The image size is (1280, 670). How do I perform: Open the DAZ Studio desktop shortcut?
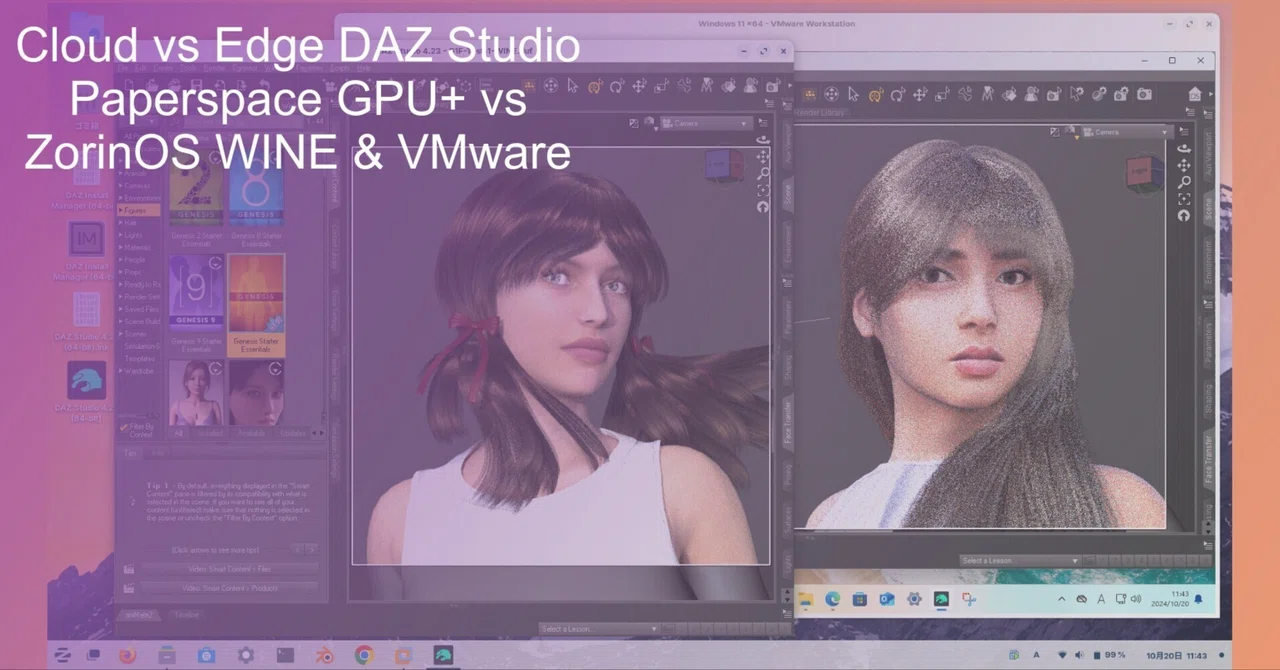87,380
